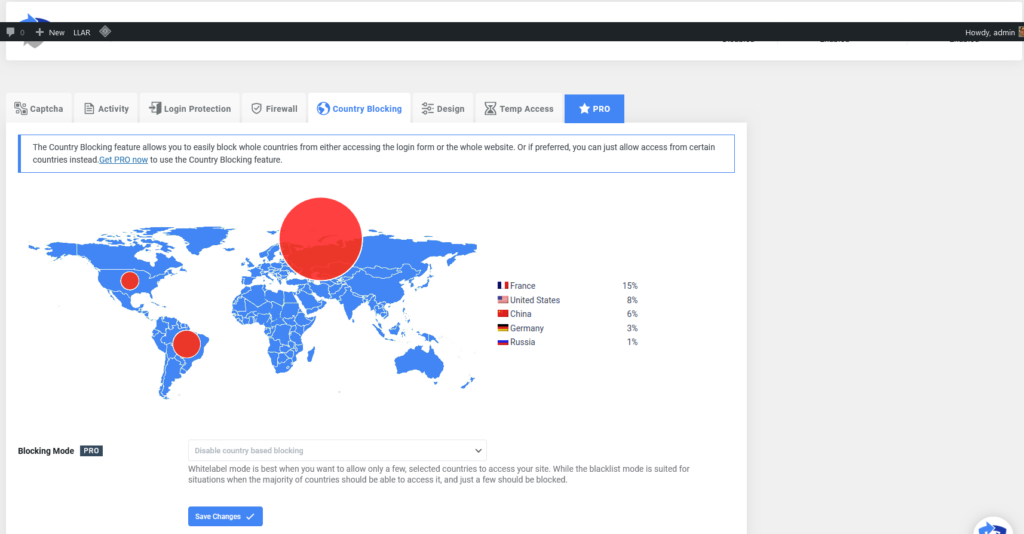Image resolution: width=1024 pixels, height=534 pixels.
Task: Click the 6% value for China
Action: click(632, 314)
